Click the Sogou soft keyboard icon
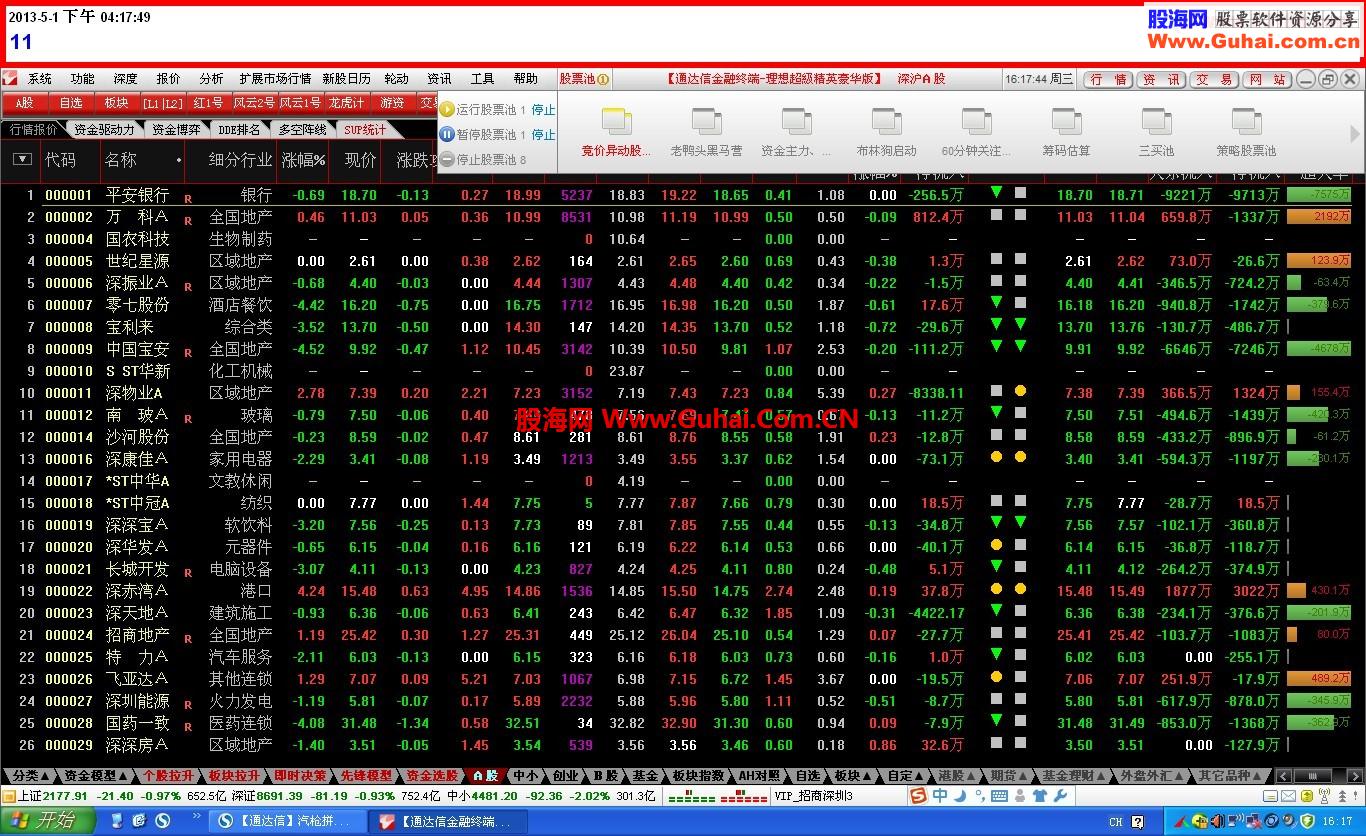 pos(1000,796)
